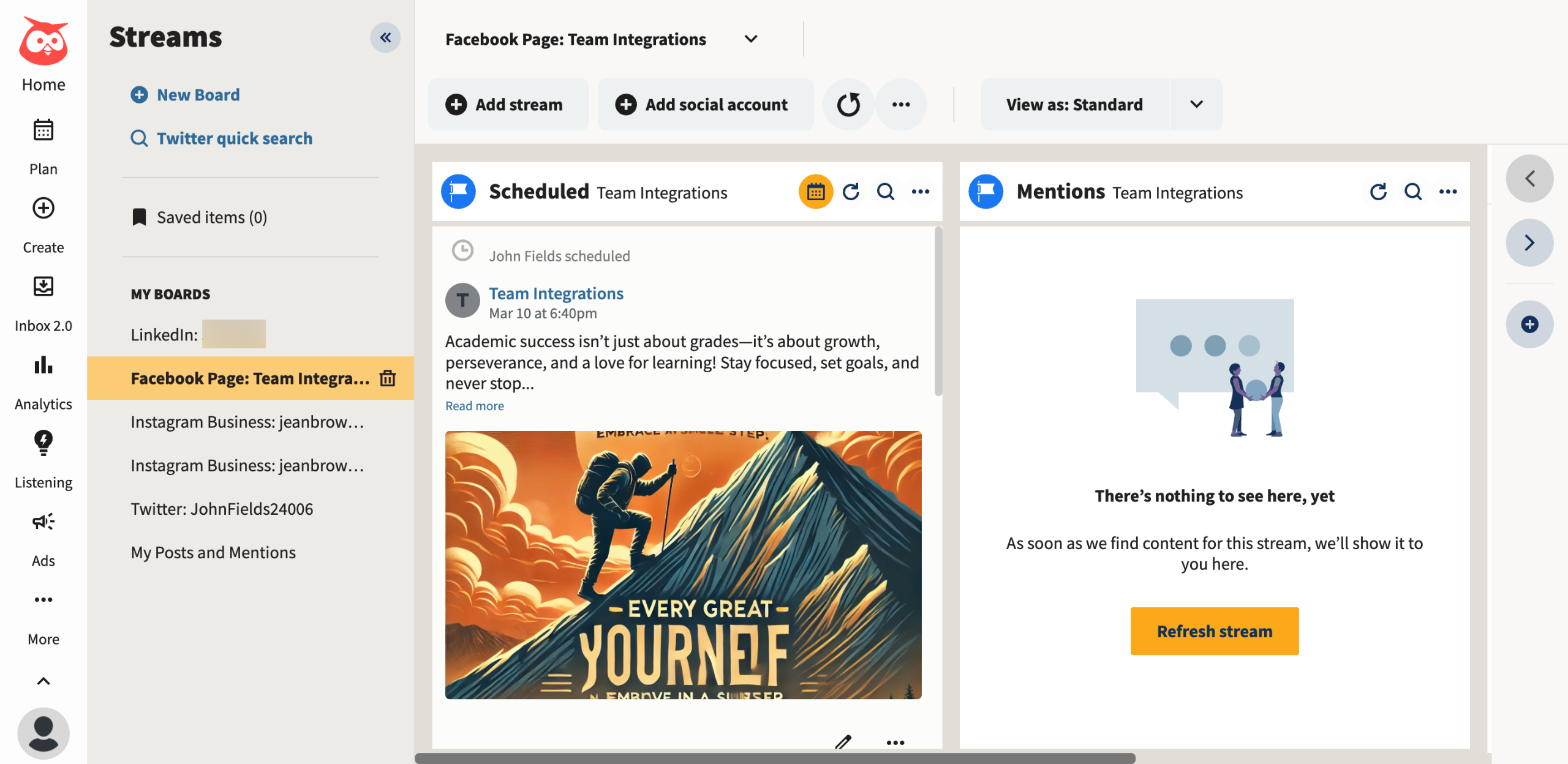This screenshot has height=764, width=1568.
Task: Open the Facebook Page board dropdown
Action: (751, 39)
